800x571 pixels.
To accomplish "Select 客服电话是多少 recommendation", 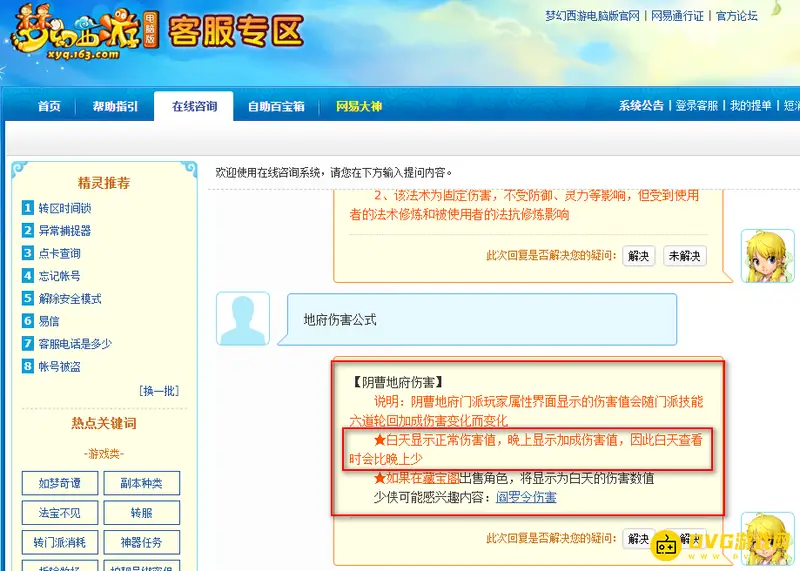I will pos(75,343).
